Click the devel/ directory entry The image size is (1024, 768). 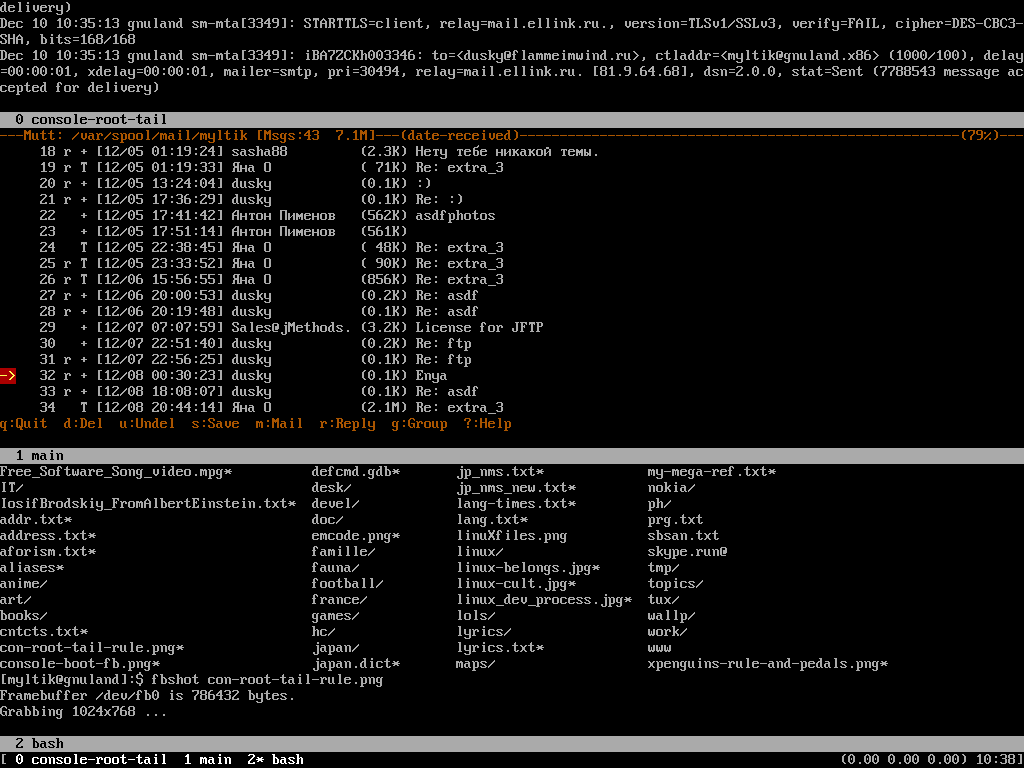coord(336,504)
